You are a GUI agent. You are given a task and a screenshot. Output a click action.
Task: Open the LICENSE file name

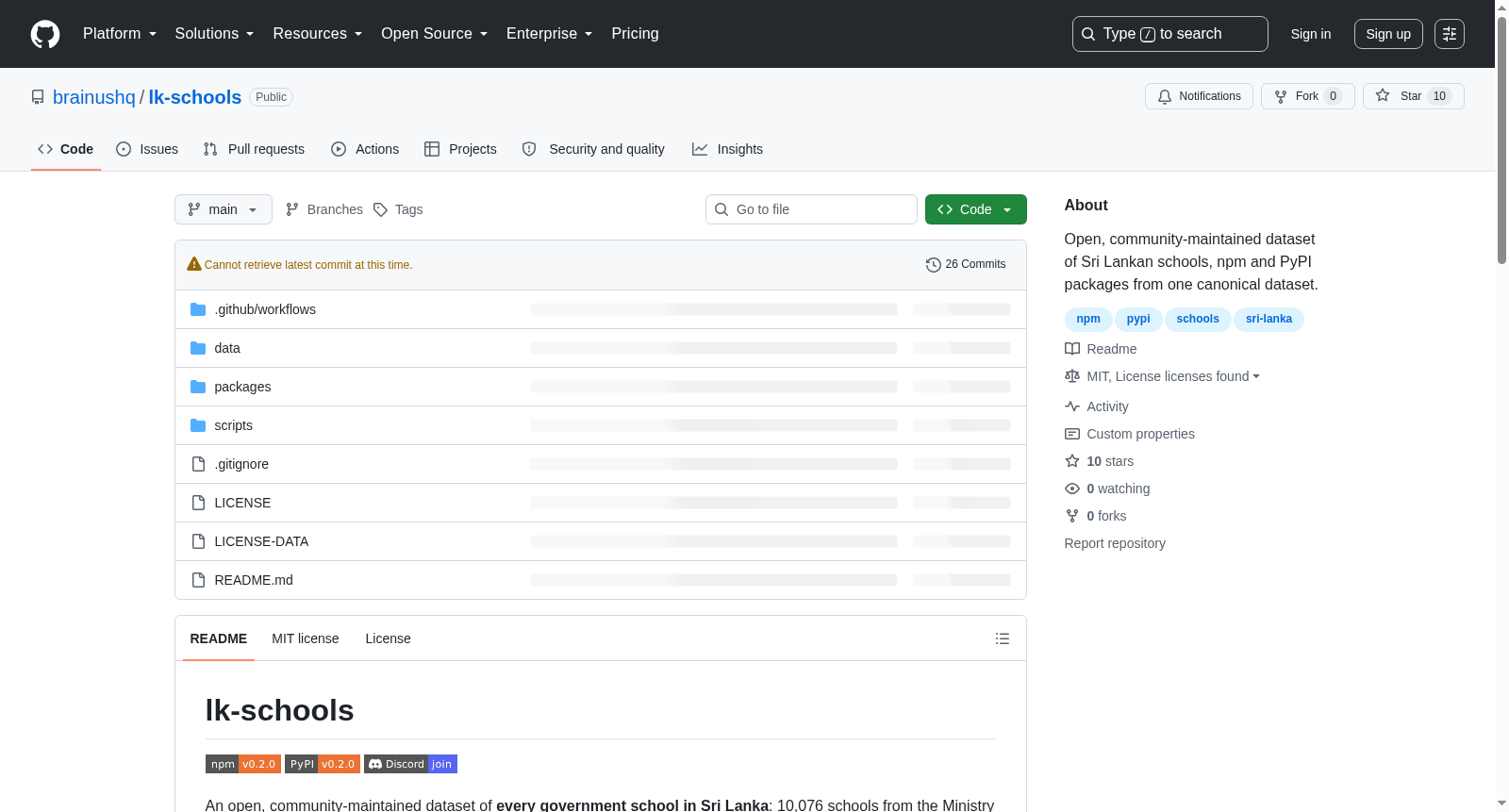242,503
